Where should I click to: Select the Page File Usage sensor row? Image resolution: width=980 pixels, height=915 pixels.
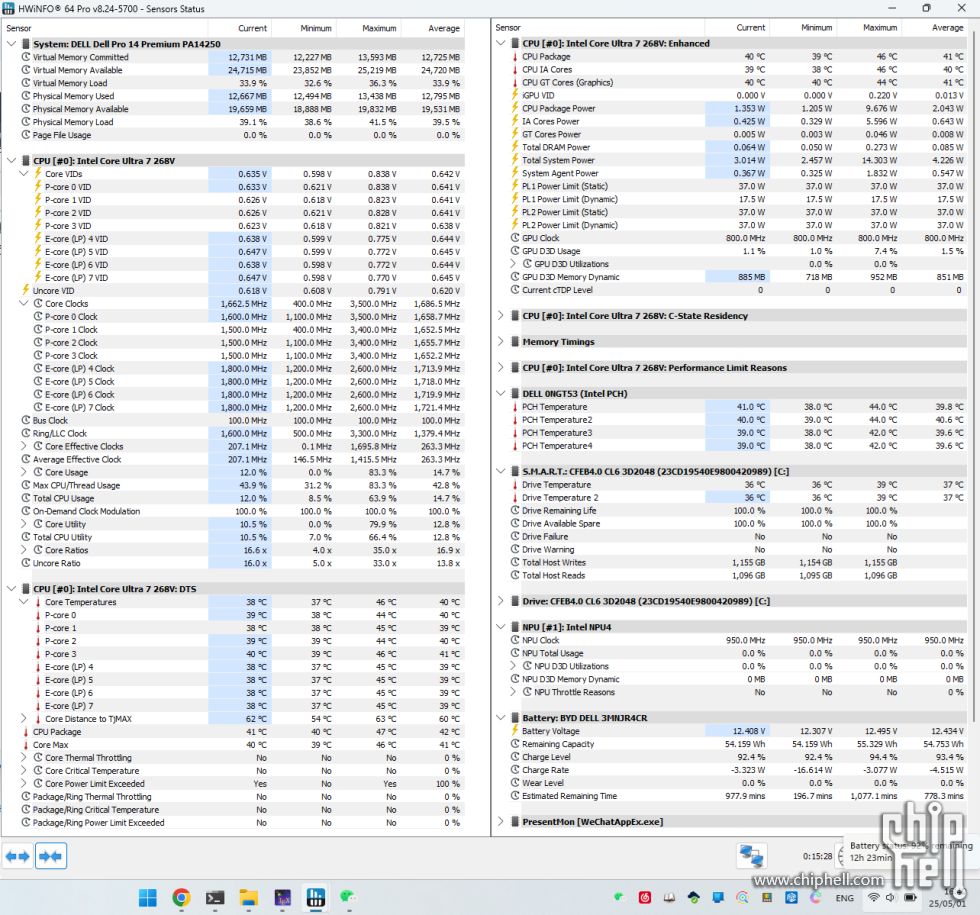[x=234, y=135]
